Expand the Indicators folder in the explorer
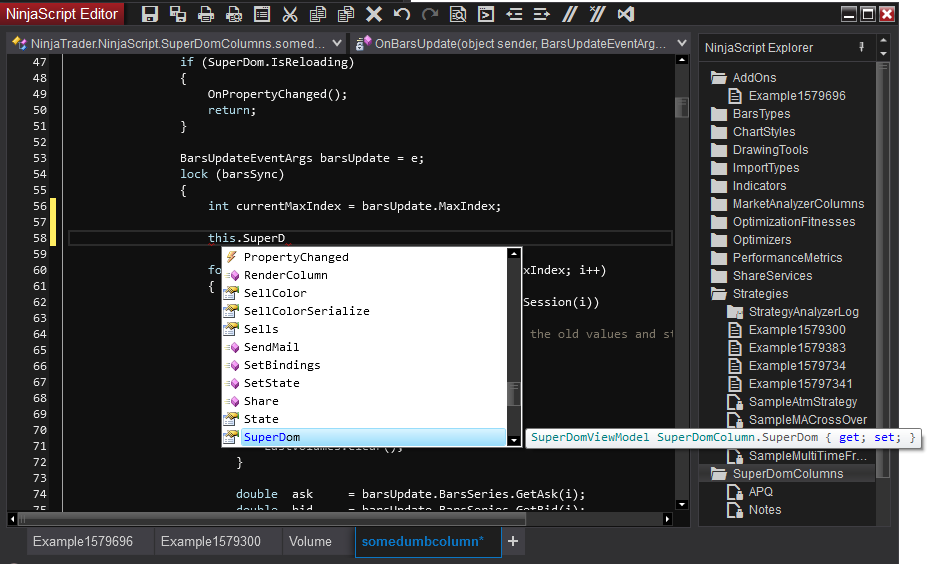 pos(759,186)
